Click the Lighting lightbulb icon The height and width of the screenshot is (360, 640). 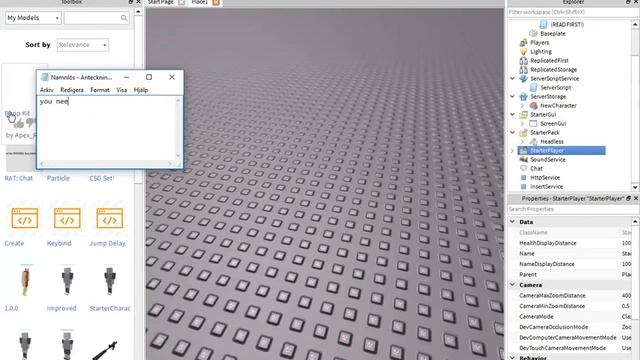(x=524, y=51)
